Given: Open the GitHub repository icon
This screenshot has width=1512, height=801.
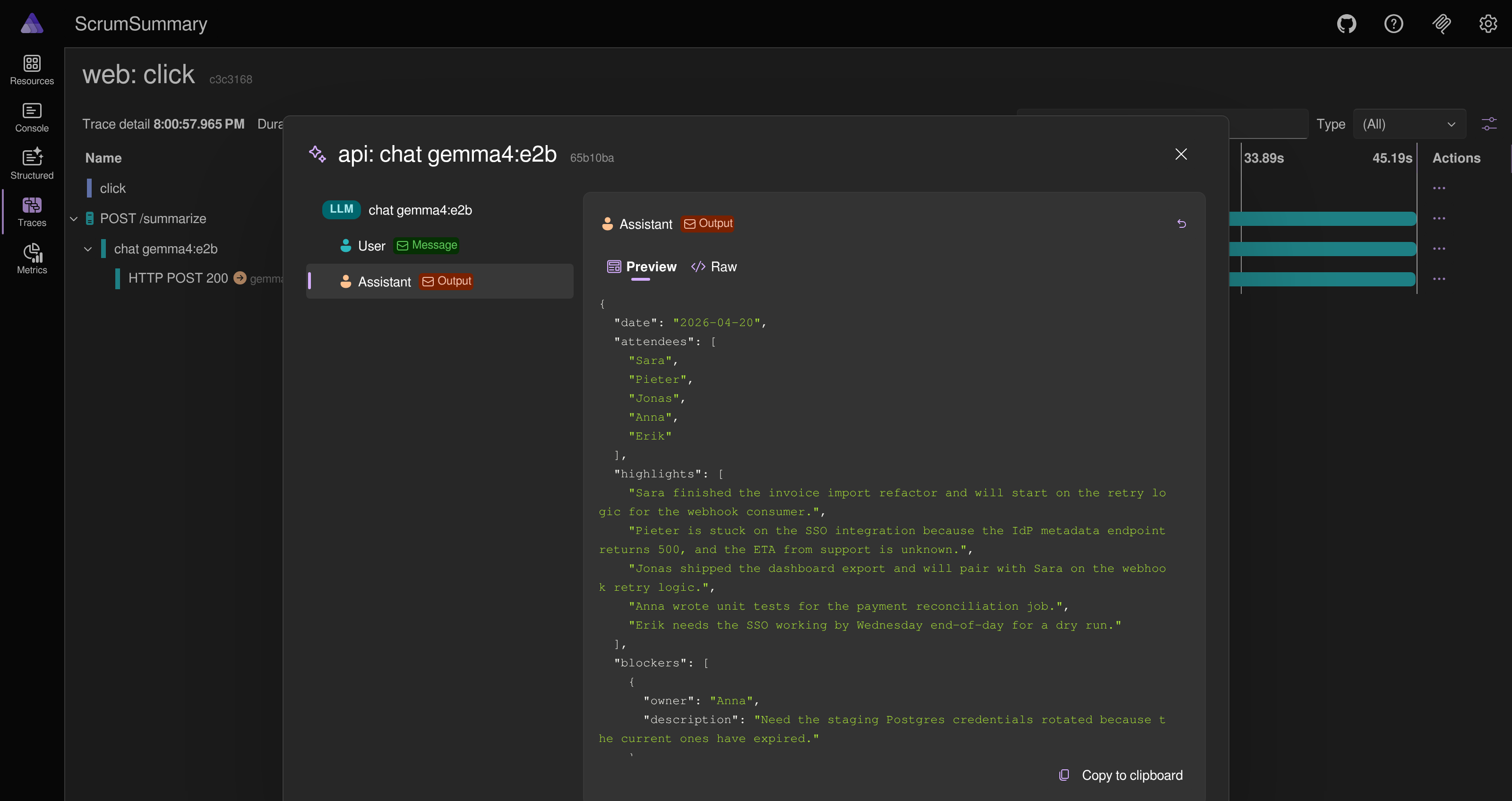Looking at the screenshot, I should (x=1347, y=24).
